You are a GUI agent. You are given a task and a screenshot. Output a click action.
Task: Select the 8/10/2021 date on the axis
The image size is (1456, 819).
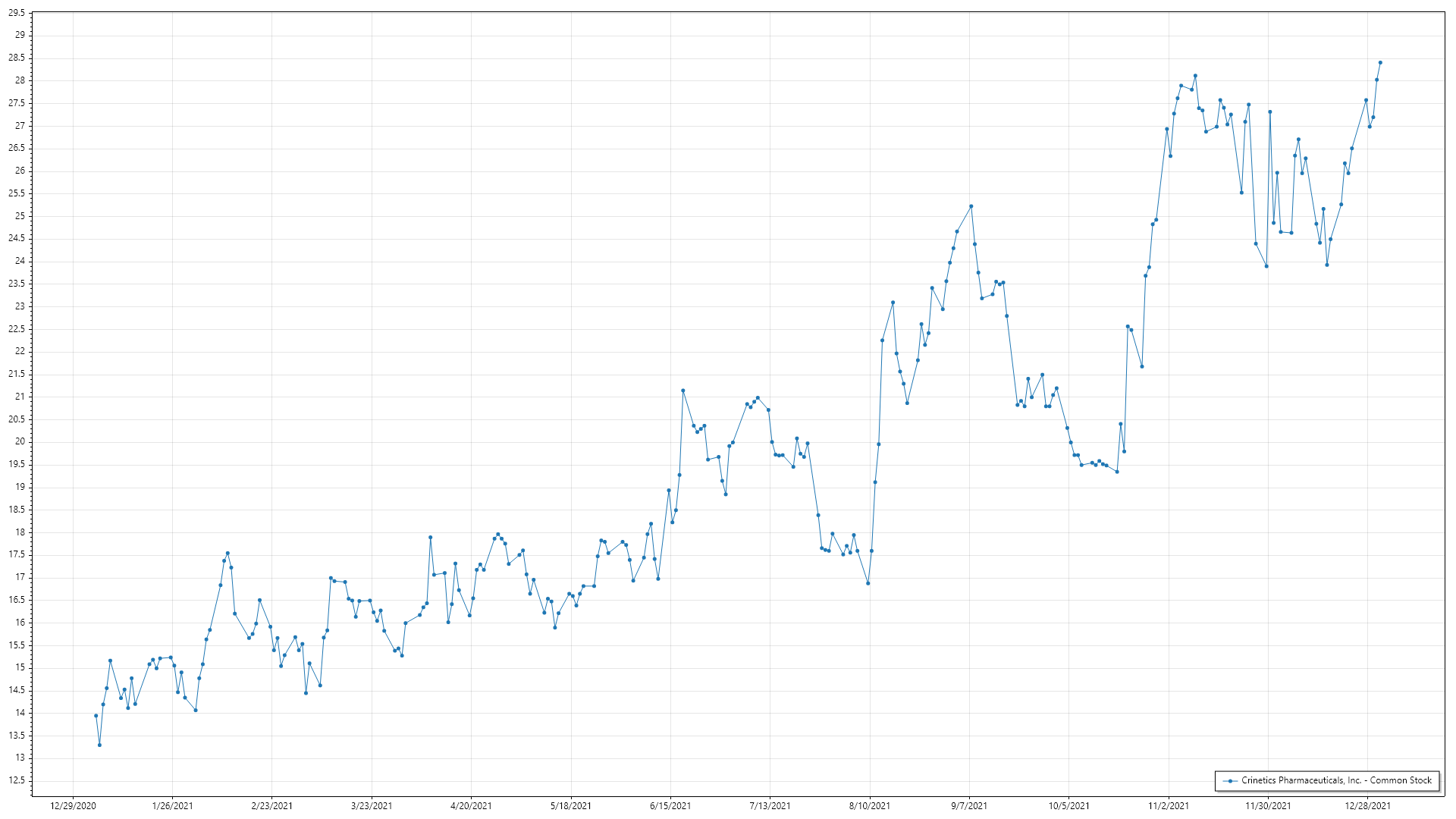870,806
